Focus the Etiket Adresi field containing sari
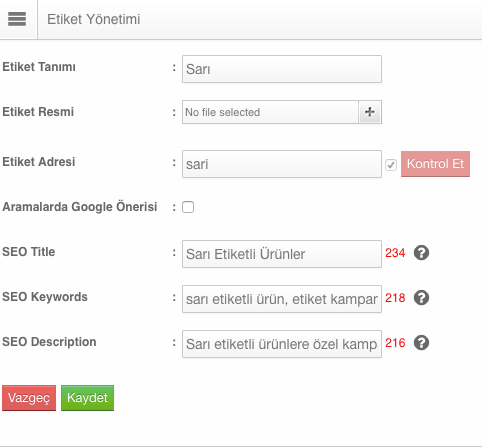482x447 pixels. (x=282, y=164)
